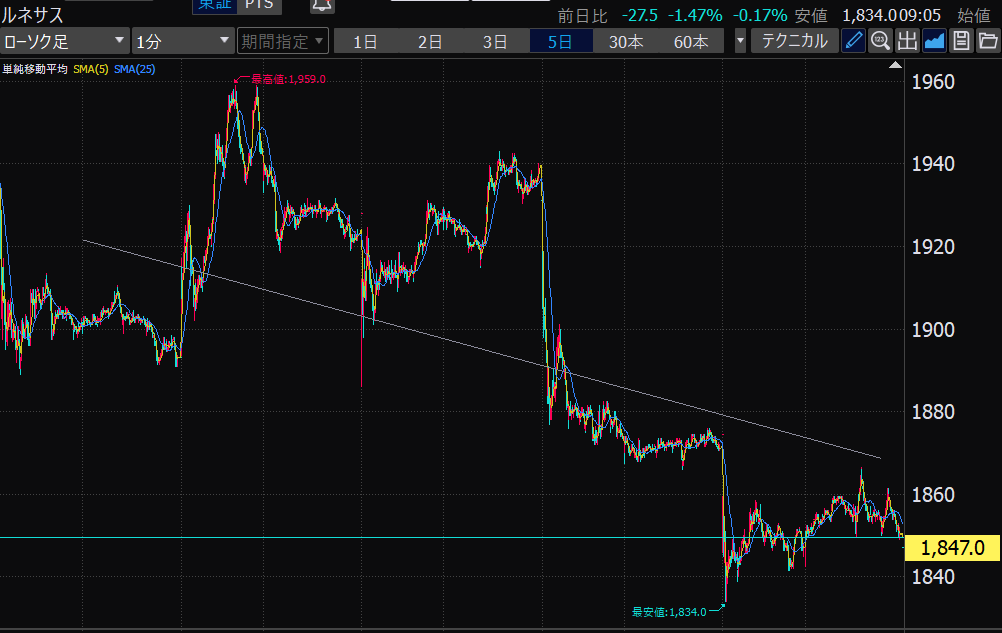Viewport: 1002px width, 633px height.
Task: Select the pencil drawing tool
Action: 853,42
